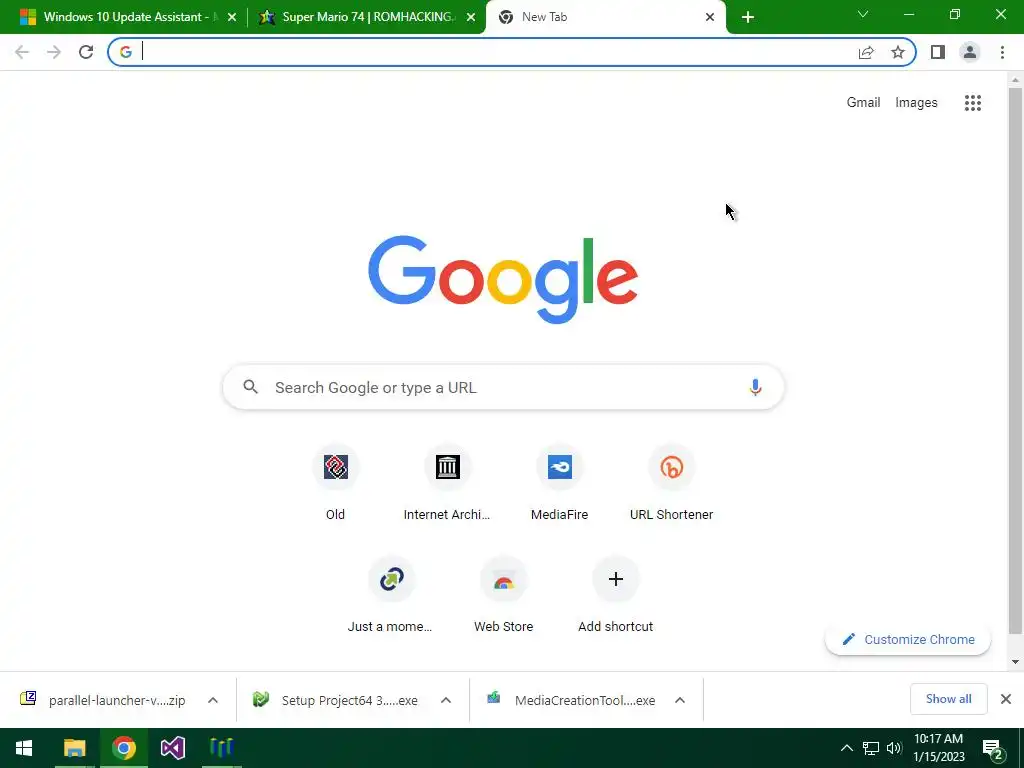Open the Web Store shortcut

pos(504,595)
